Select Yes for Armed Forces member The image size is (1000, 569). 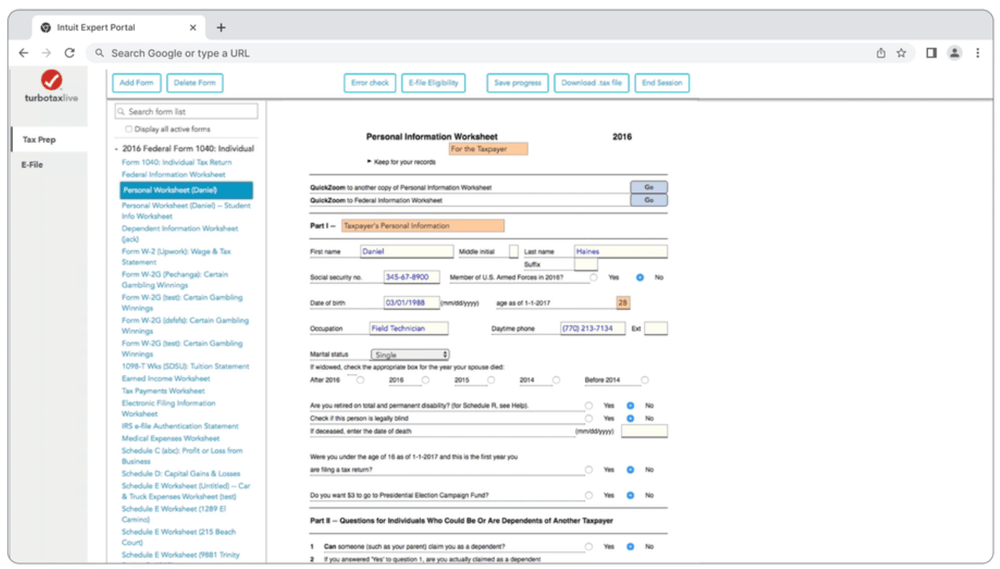[x=594, y=277]
